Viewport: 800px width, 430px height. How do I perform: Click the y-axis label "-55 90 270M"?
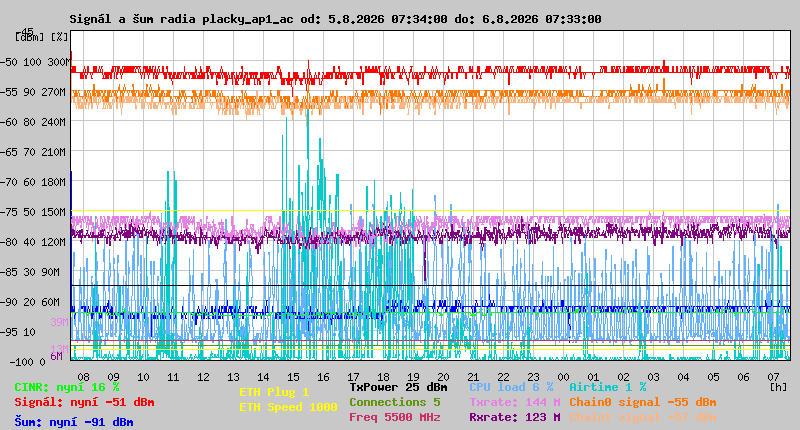[33, 92]
